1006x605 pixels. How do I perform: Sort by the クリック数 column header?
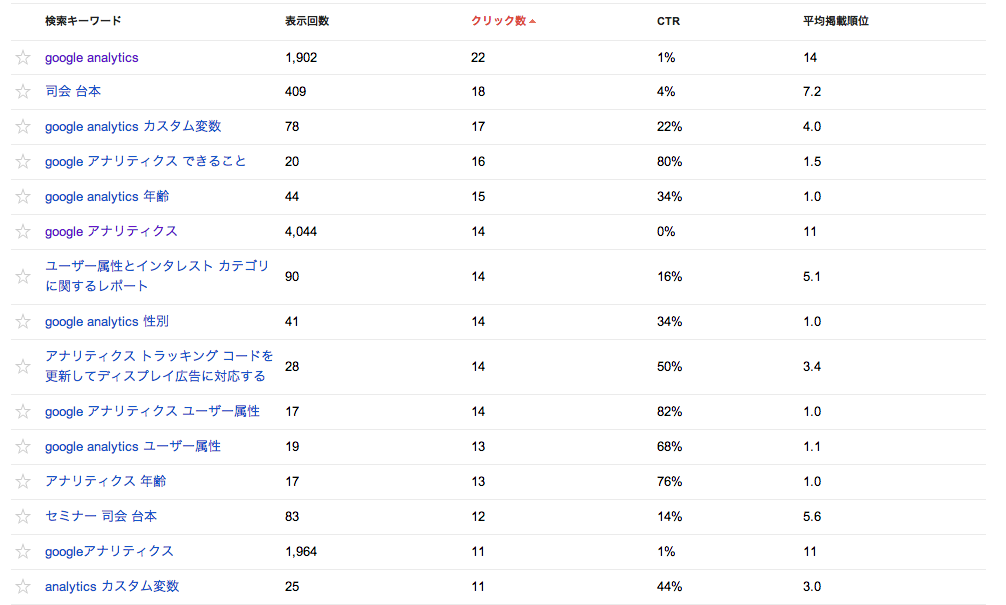point(503,21)
